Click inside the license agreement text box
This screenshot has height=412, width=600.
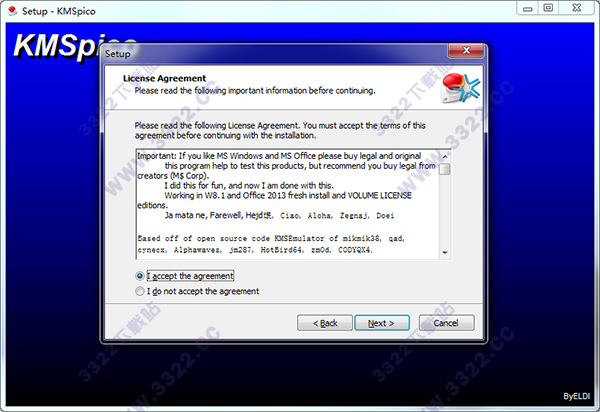tap(287, 204)
